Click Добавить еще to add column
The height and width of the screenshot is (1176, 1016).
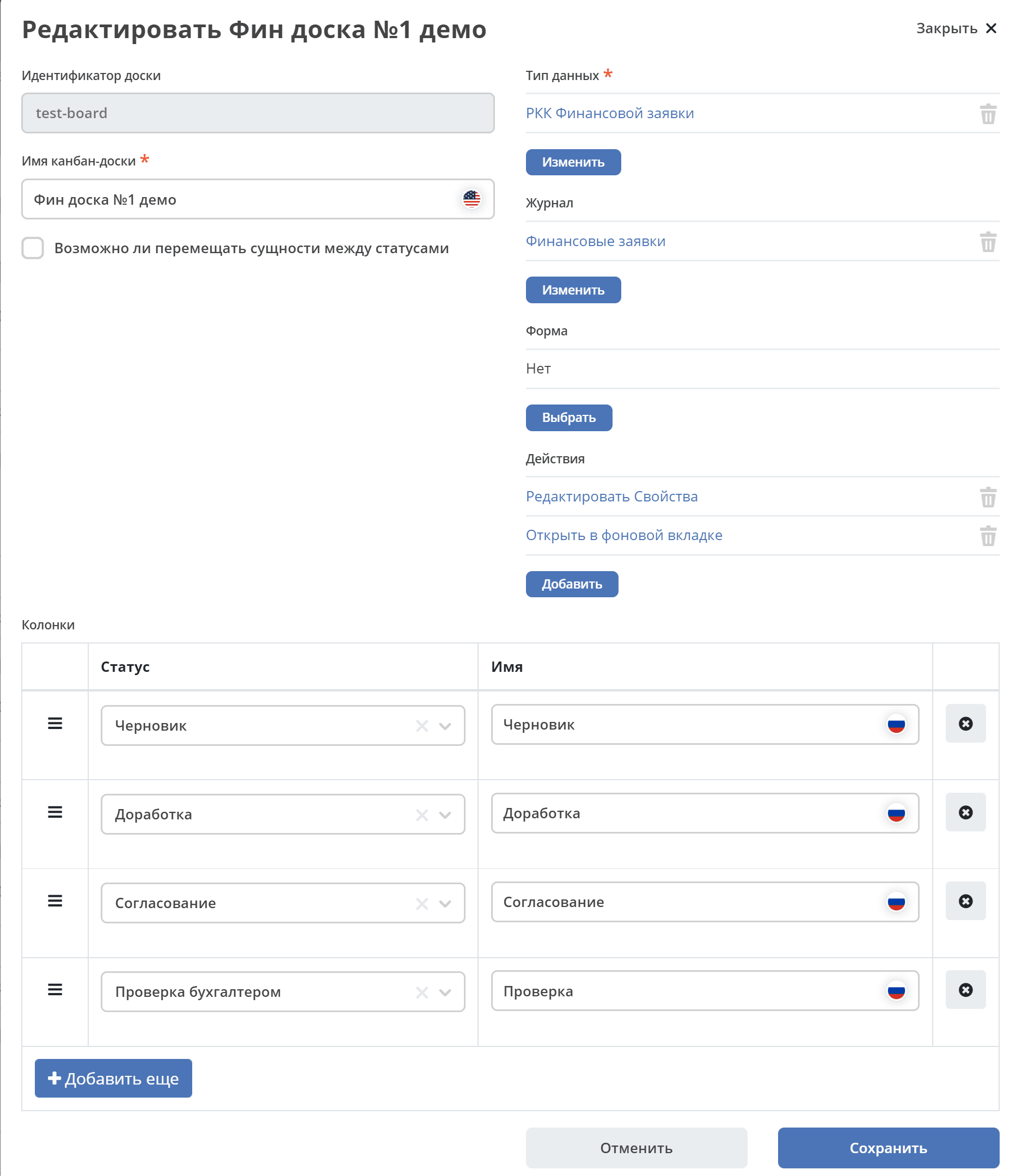(x=113, y=1078)
